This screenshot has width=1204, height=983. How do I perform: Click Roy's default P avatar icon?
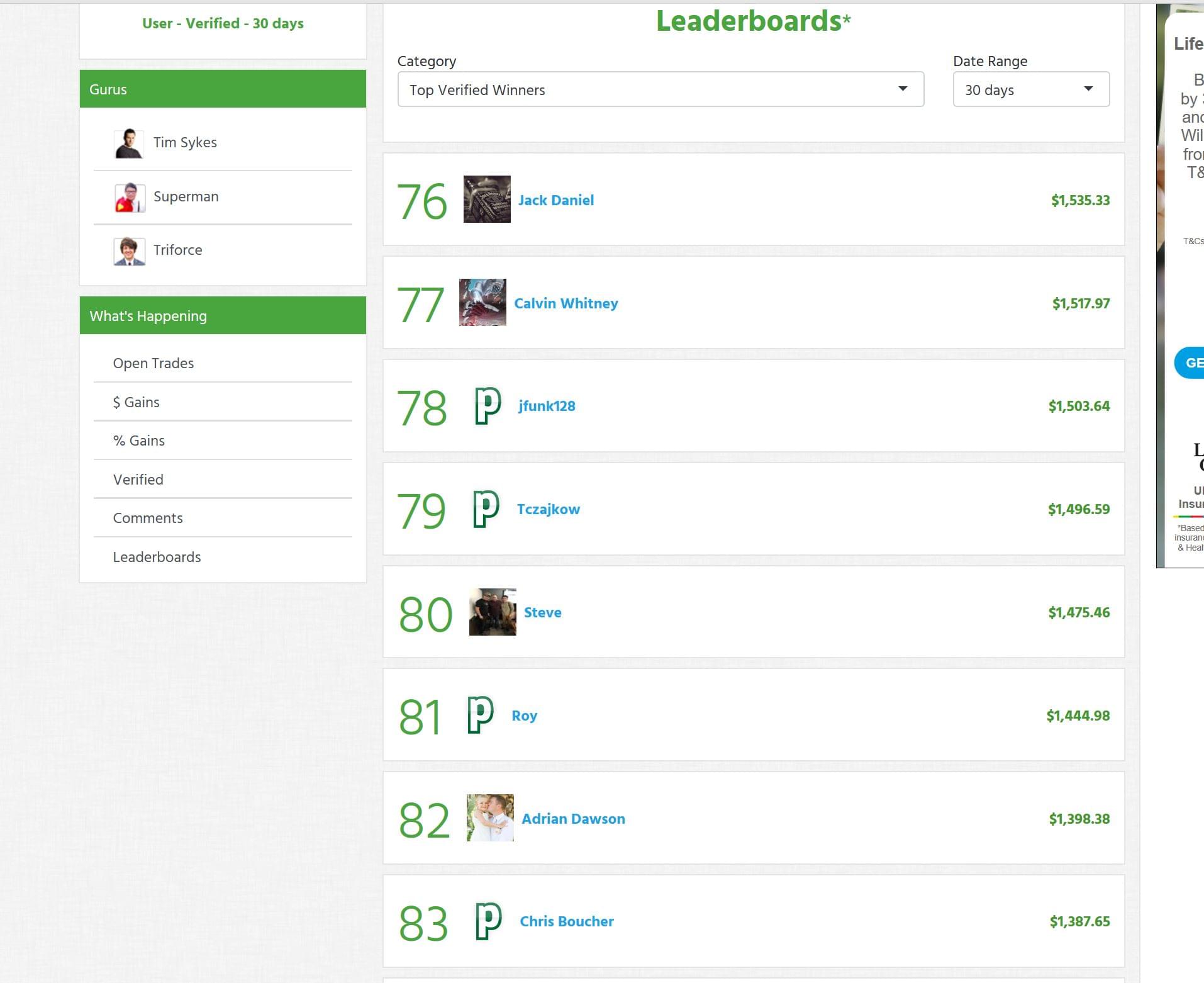coord(481,715)
